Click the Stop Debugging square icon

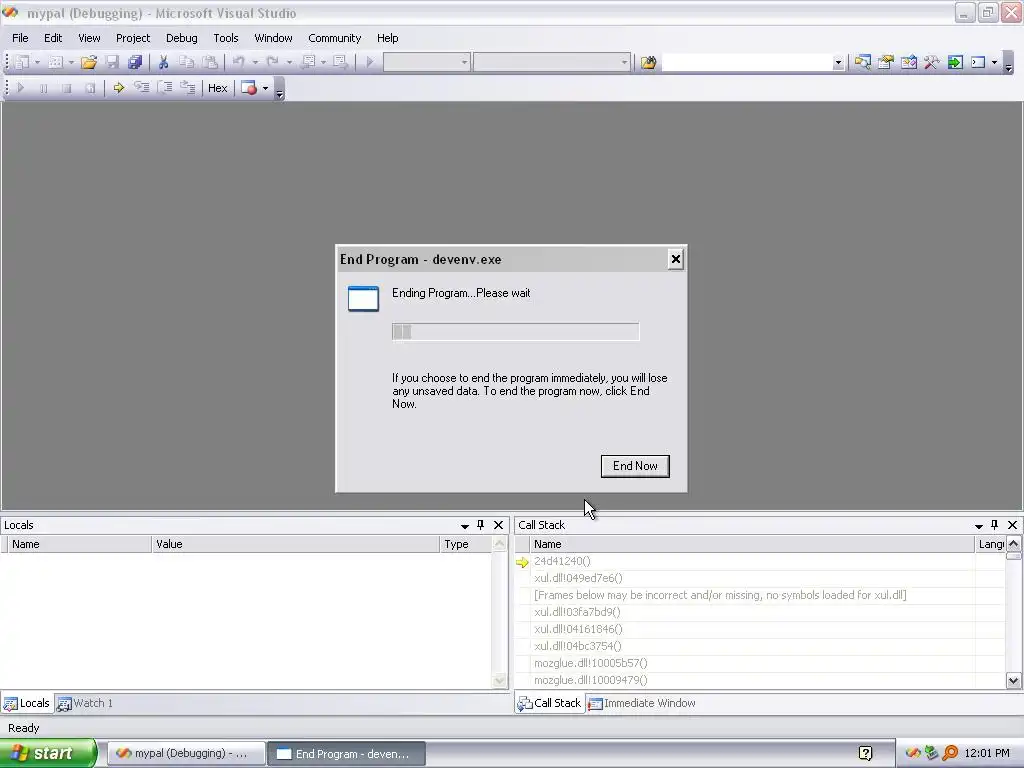tap(67, 88)
